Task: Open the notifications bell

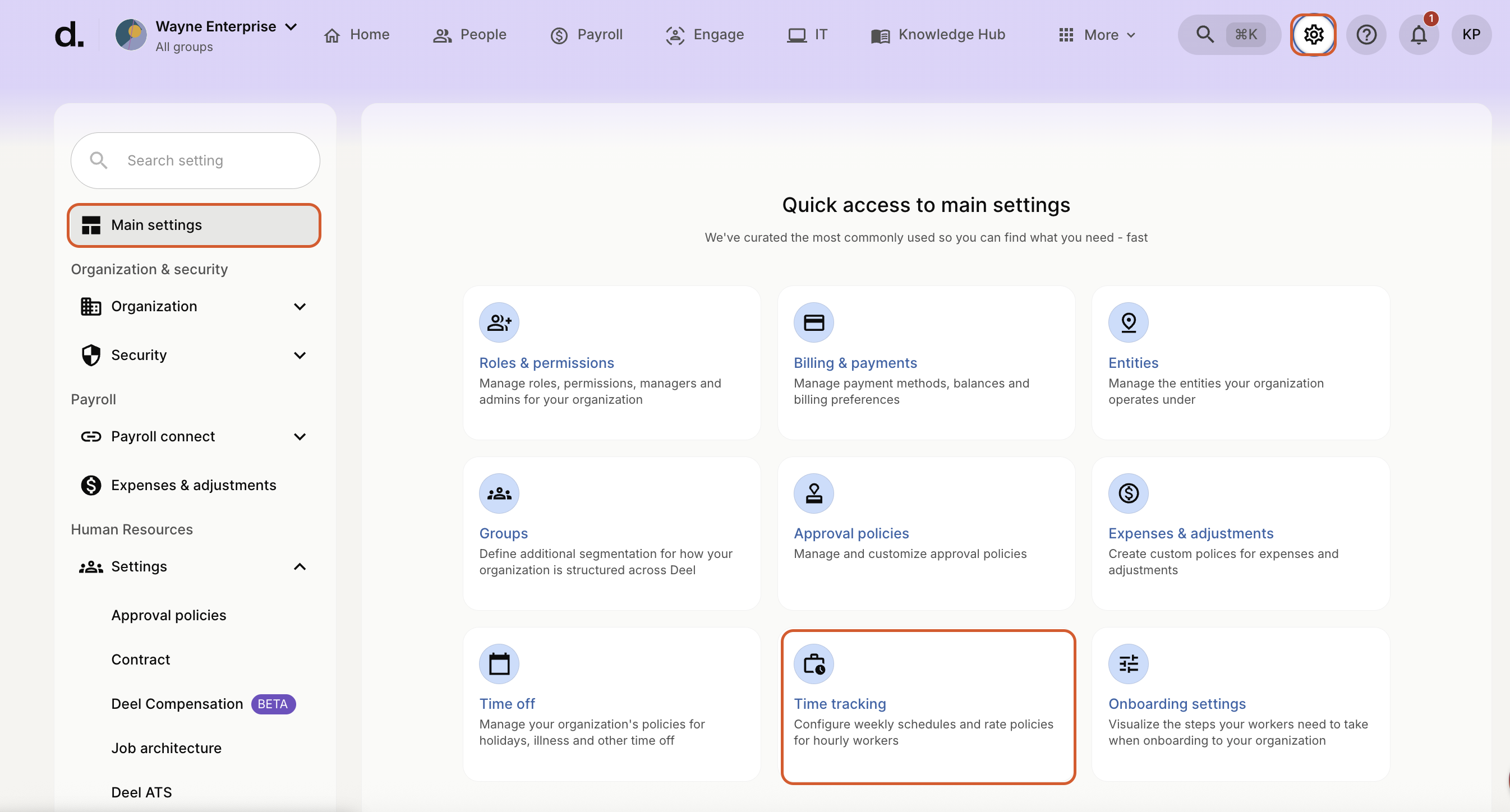Action: tap(1419, 35)
